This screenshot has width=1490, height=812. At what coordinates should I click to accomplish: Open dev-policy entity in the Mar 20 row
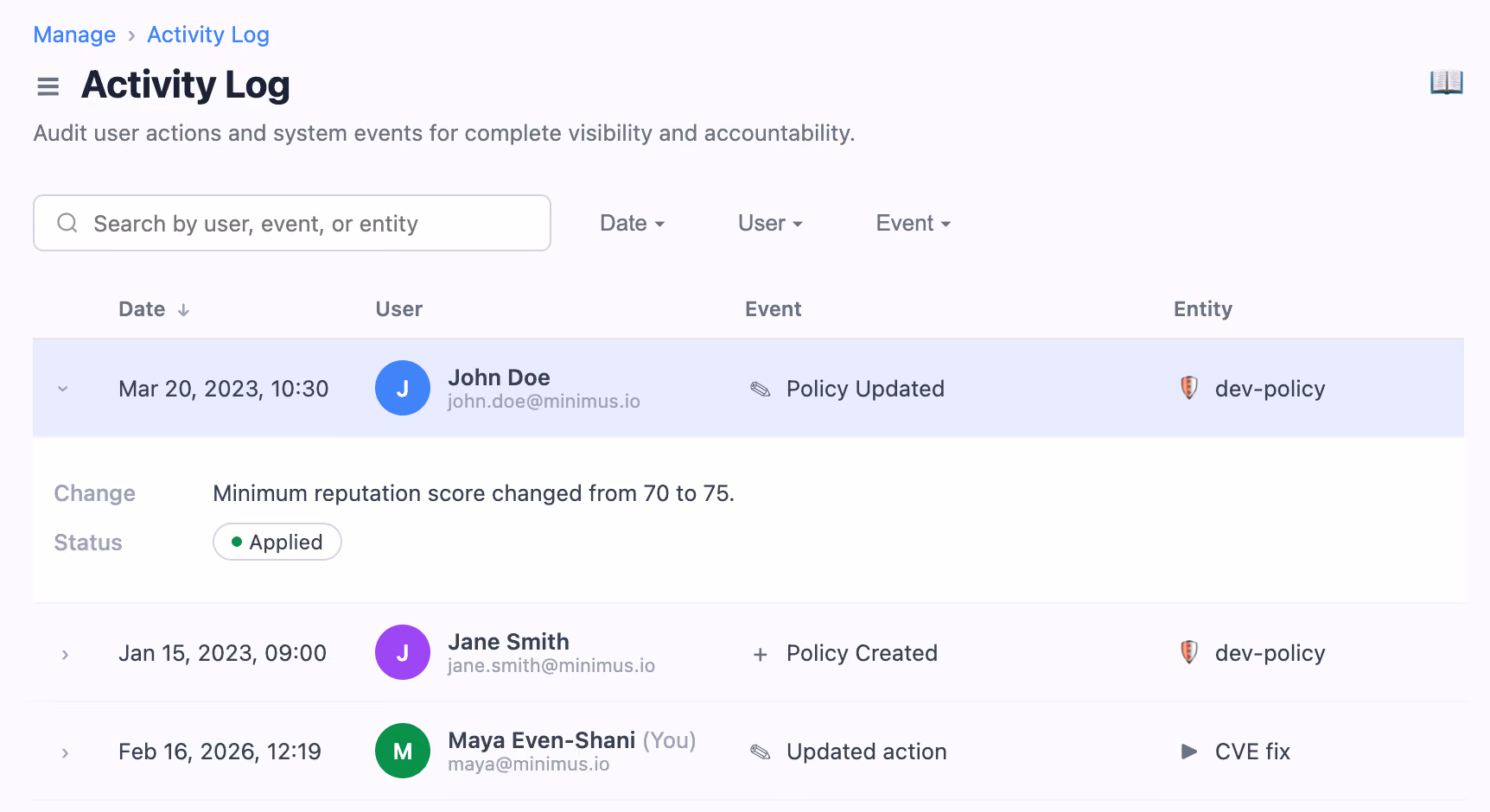click(1270, 389)
